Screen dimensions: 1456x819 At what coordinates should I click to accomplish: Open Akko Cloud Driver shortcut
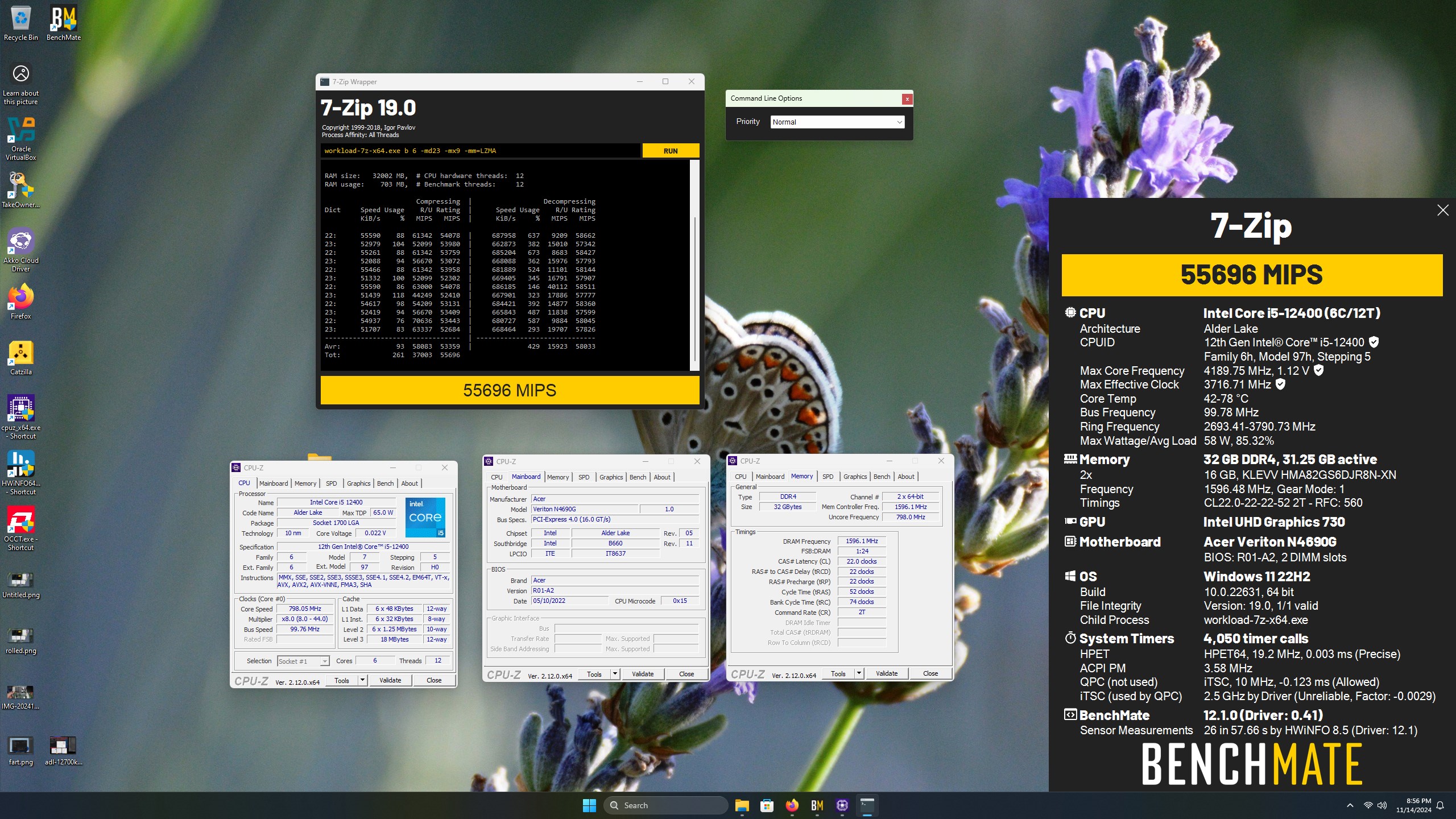coord(20,250)
